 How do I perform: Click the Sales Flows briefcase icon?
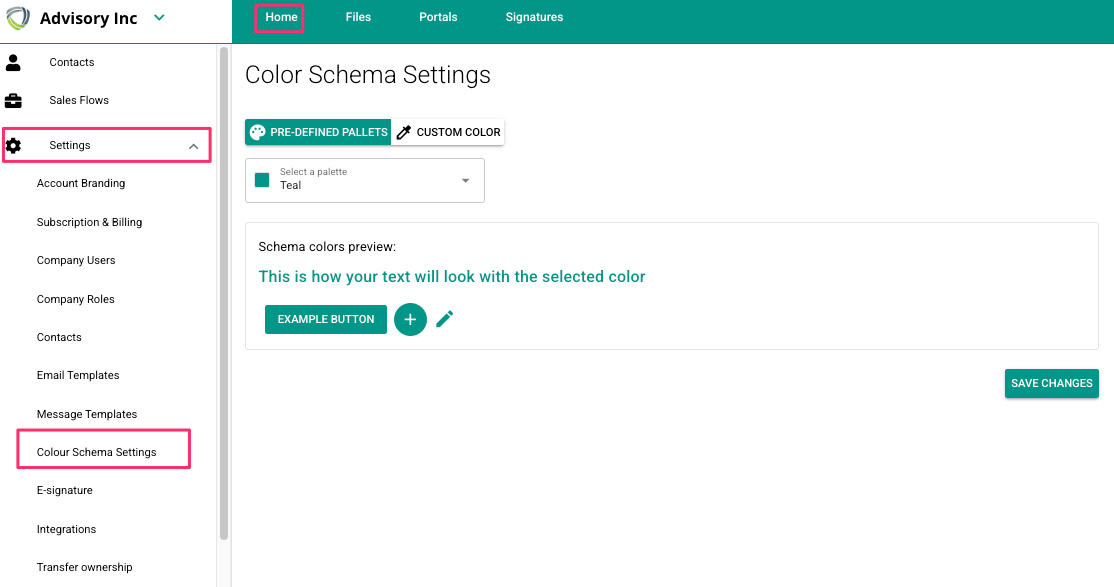tap(13, 101)
